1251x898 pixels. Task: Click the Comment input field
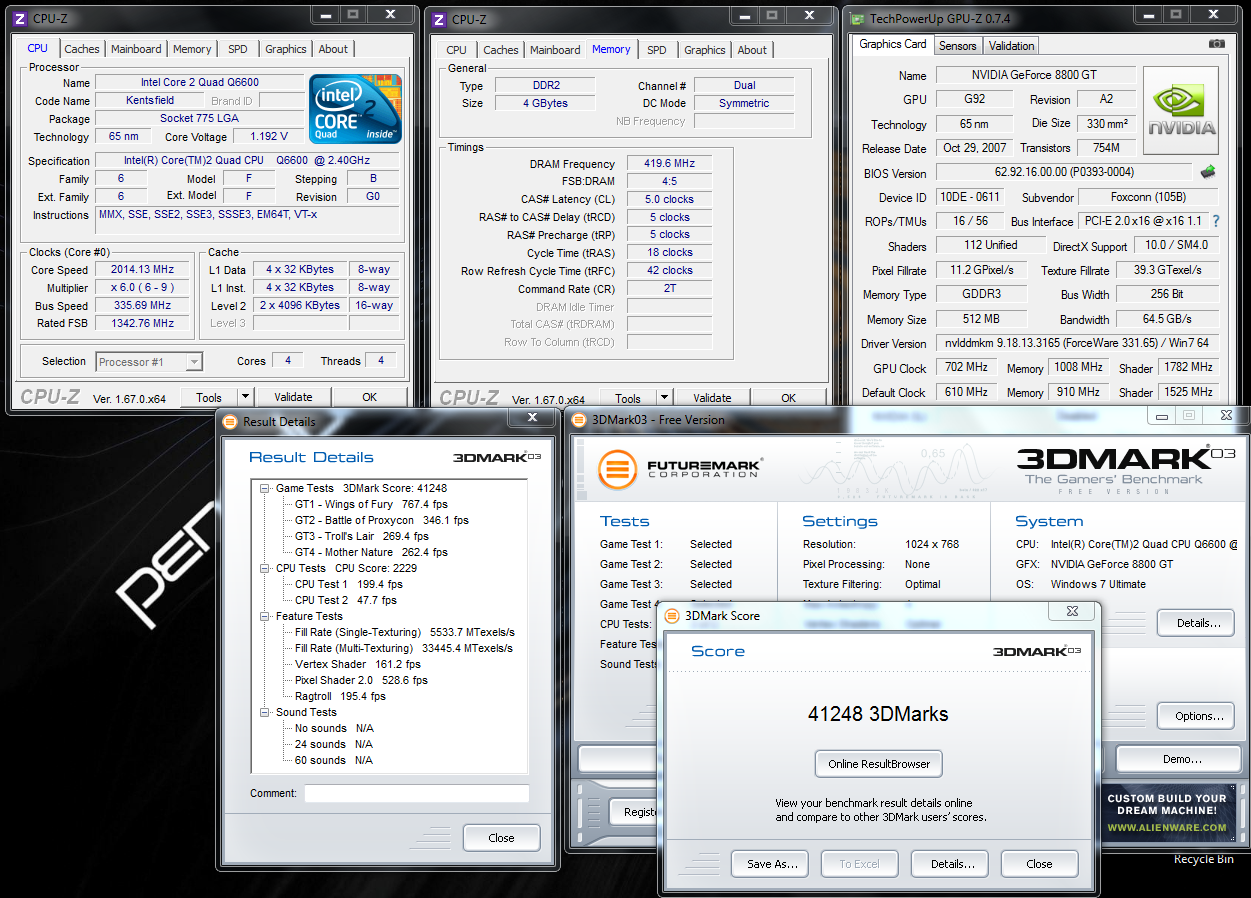[416, 793]
